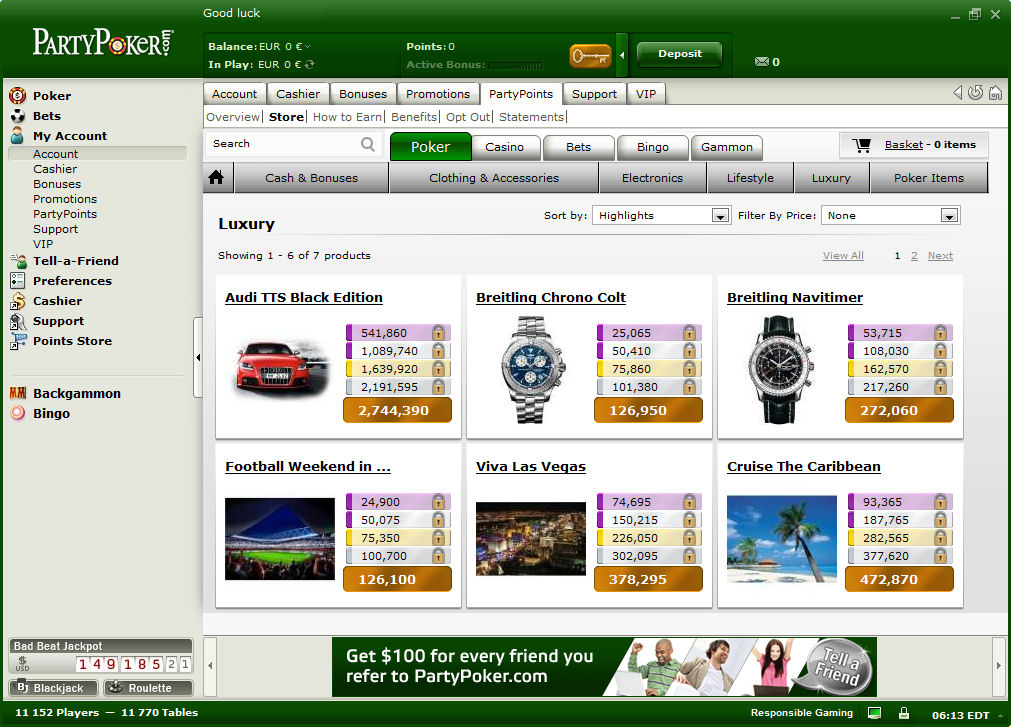This screenshot has height=727, width=1011.
Task: Click the banner right scroll arrow
Action: point(999,666)
